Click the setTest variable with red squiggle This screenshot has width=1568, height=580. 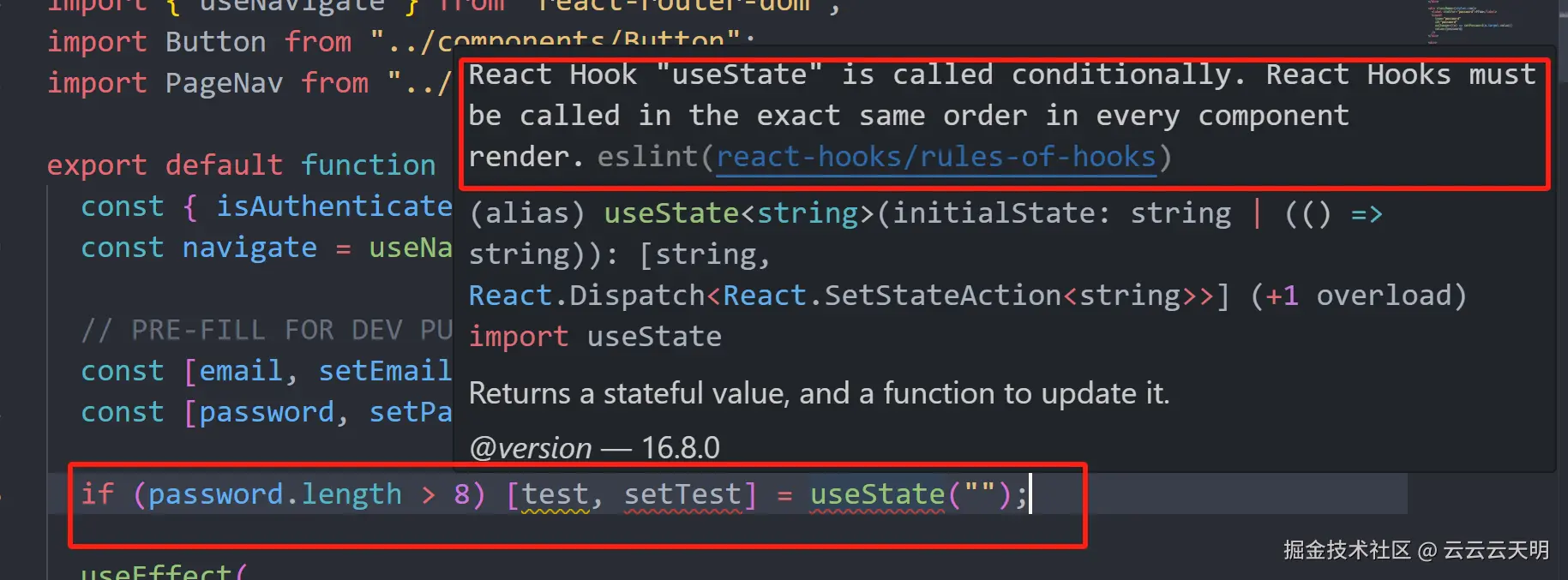[x=682, y=494]
